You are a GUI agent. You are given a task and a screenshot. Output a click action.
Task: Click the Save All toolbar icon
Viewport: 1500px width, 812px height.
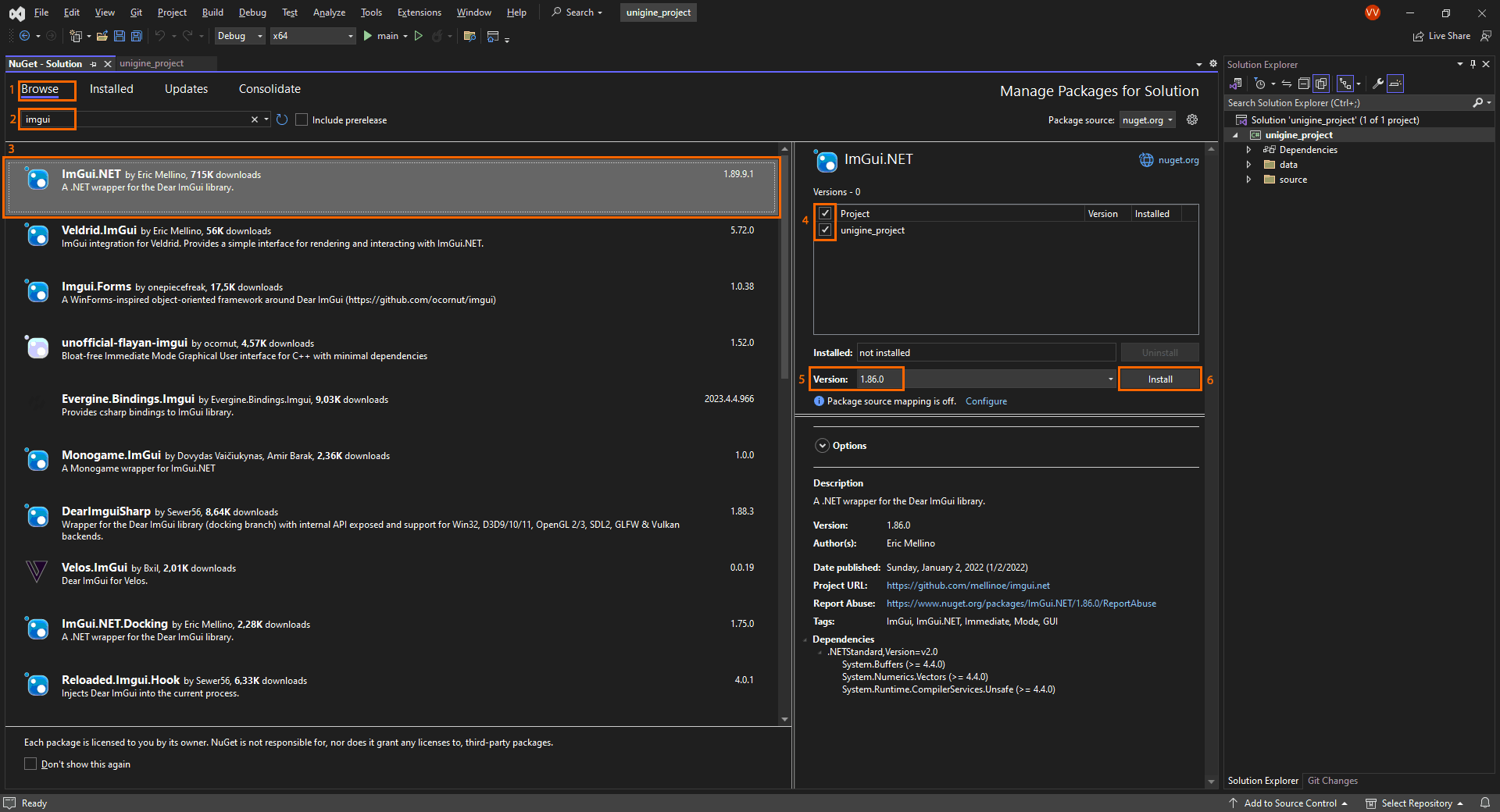coord(137,36)
